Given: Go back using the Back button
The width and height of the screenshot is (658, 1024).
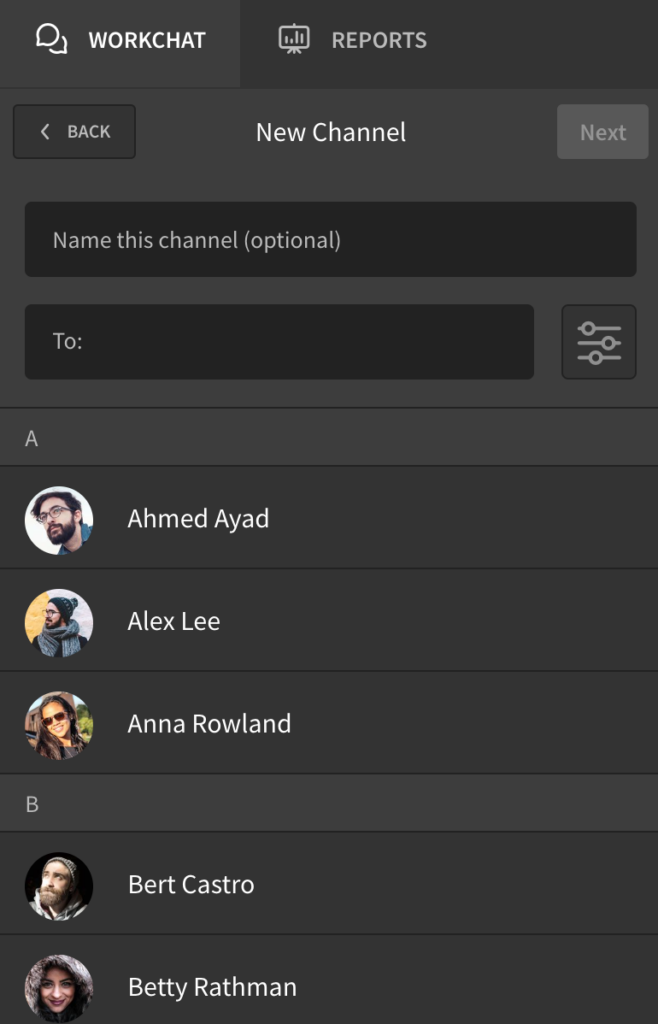Looking at the screenshot, I should [x=74, y=131].
